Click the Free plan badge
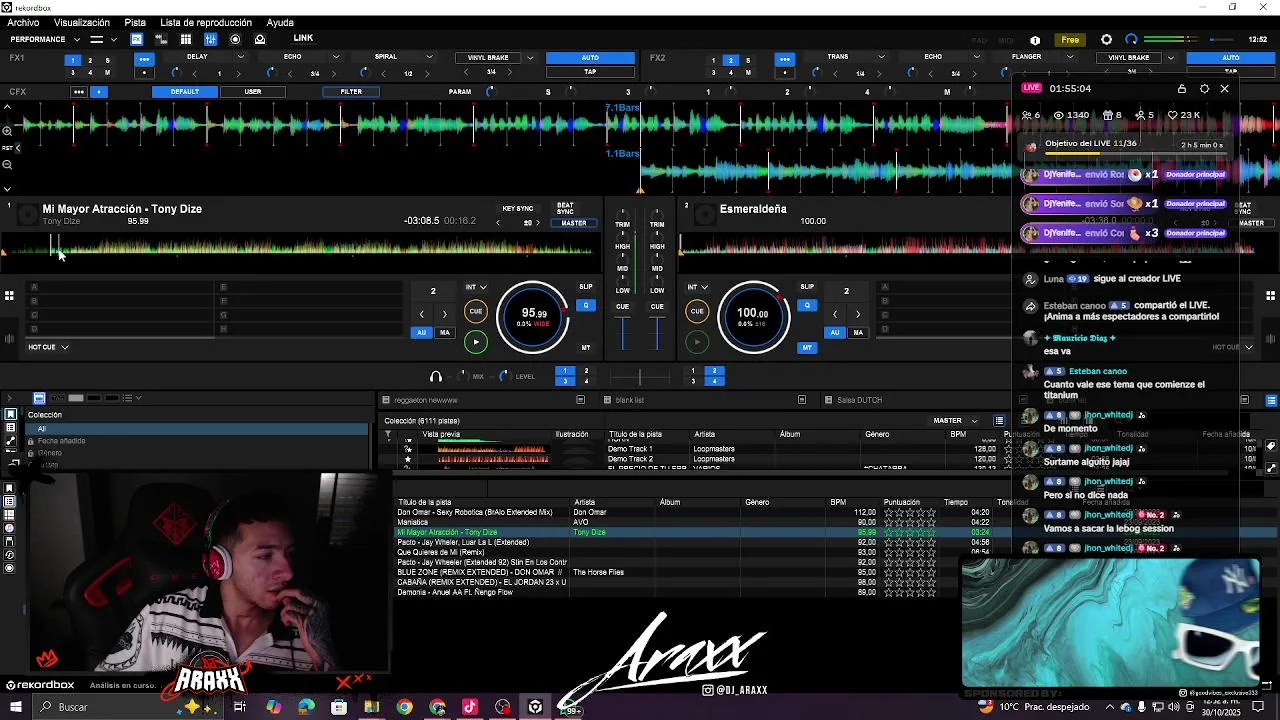The image size is (1280, 720). pos(1070,40)
